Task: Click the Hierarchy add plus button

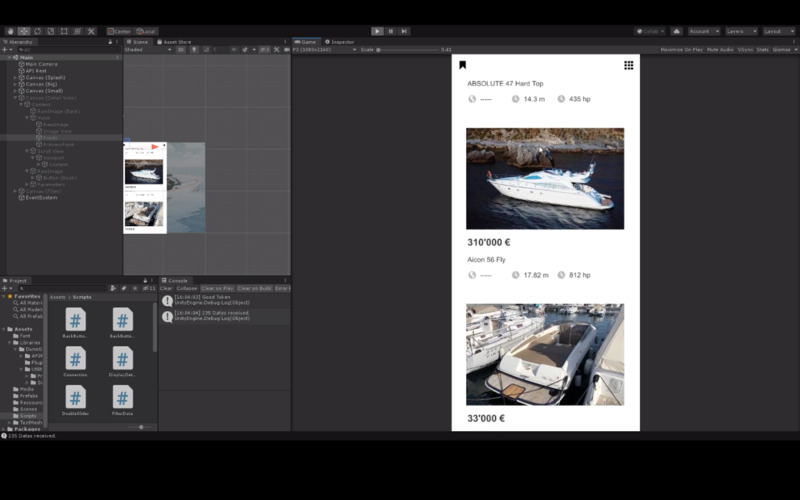Action: (5, 49)
